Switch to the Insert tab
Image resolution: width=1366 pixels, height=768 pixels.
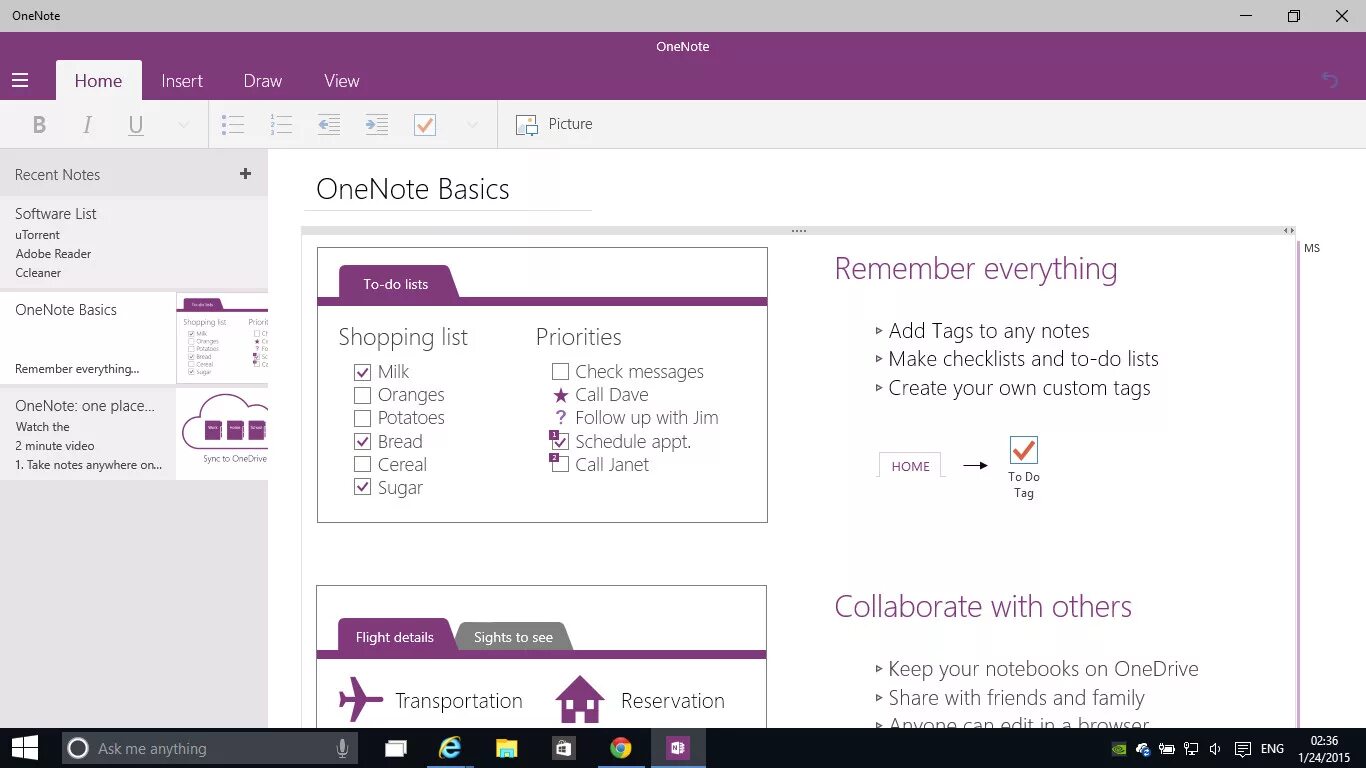tap(182, 81)
